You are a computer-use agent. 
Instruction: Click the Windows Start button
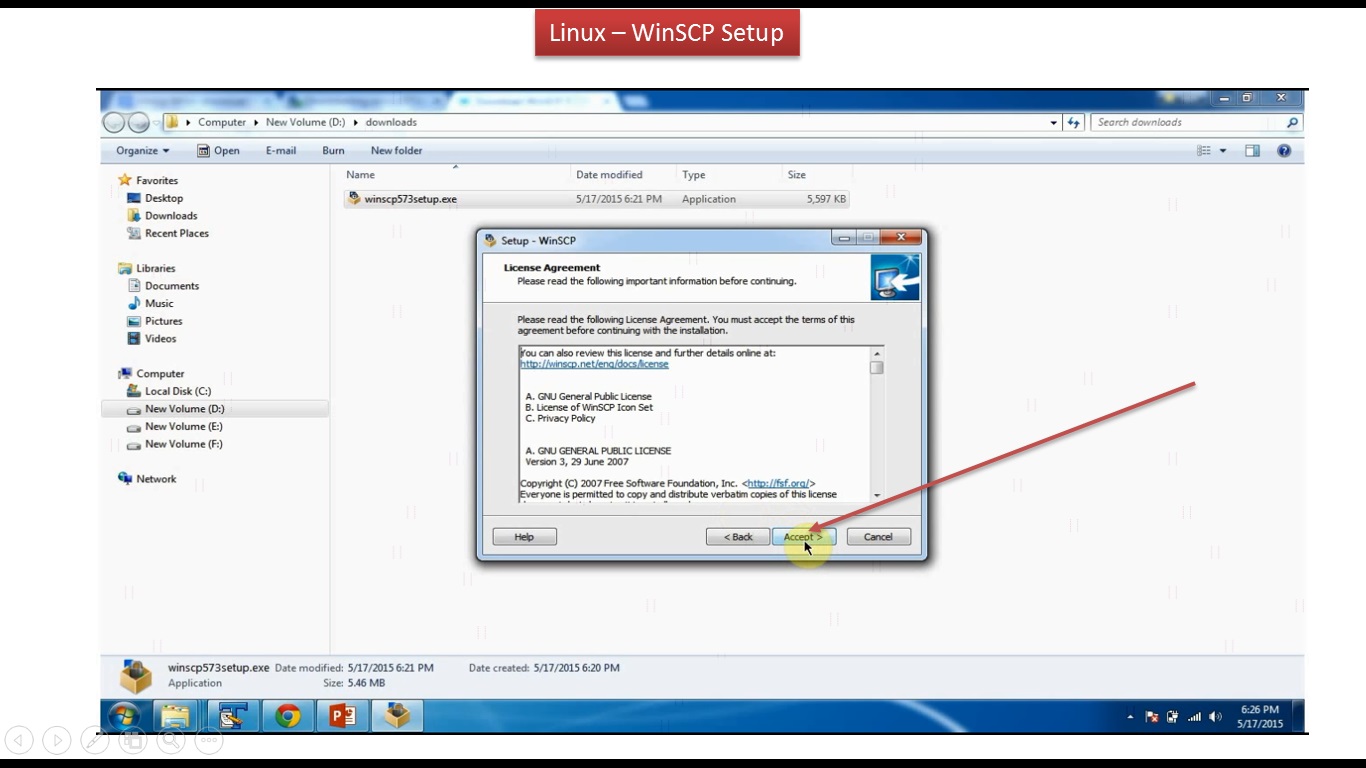click(124, 716)
